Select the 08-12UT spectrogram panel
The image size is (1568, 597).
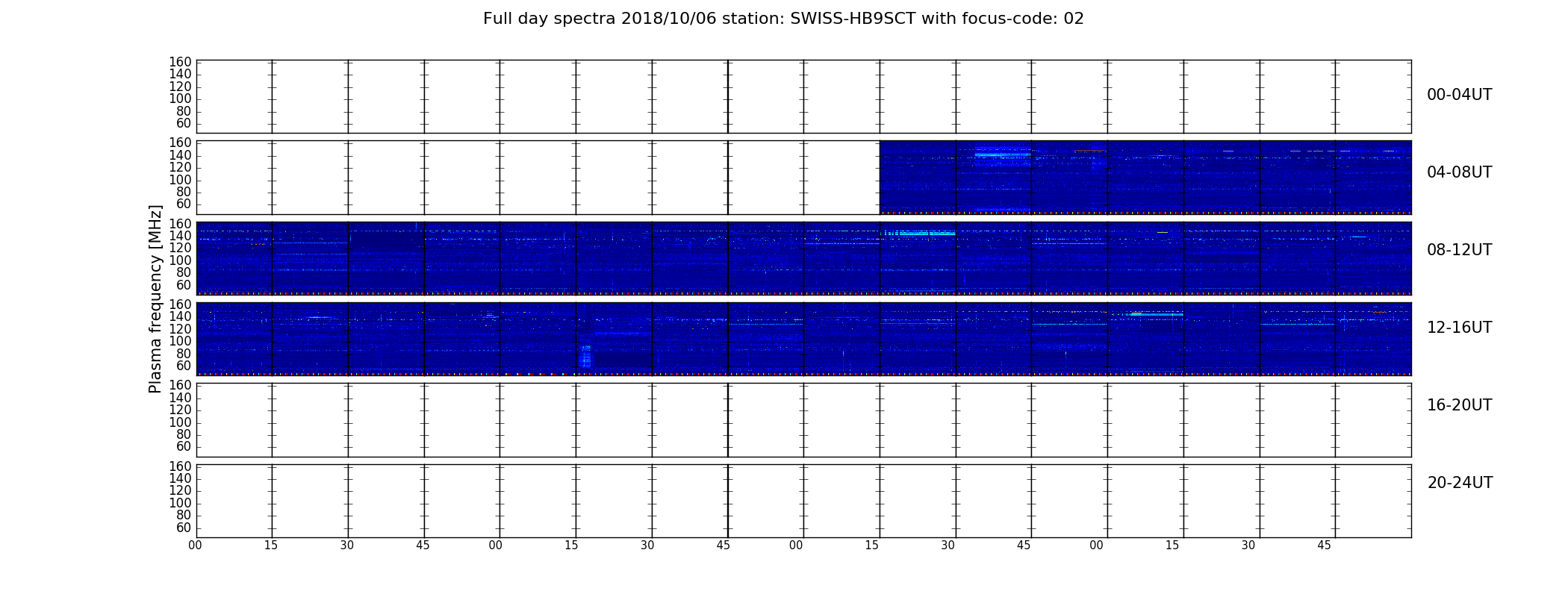pos(803,258)
